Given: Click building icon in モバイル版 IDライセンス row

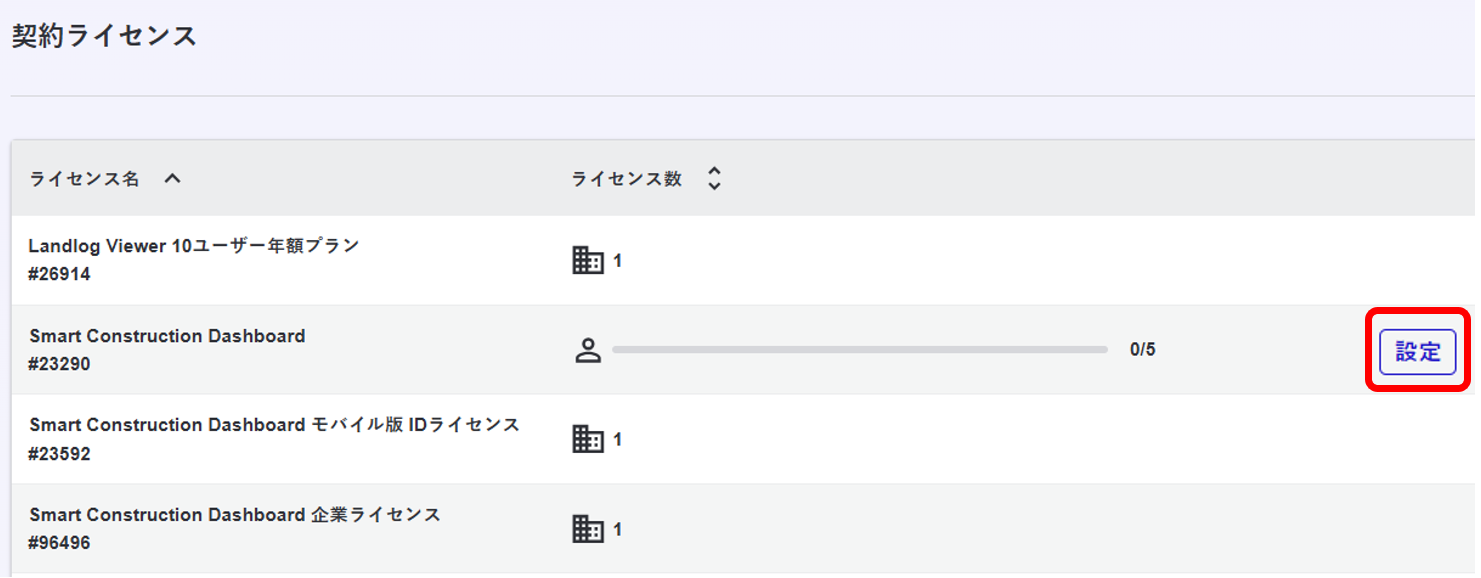Looking at the screenshot, I should (588, 439).
